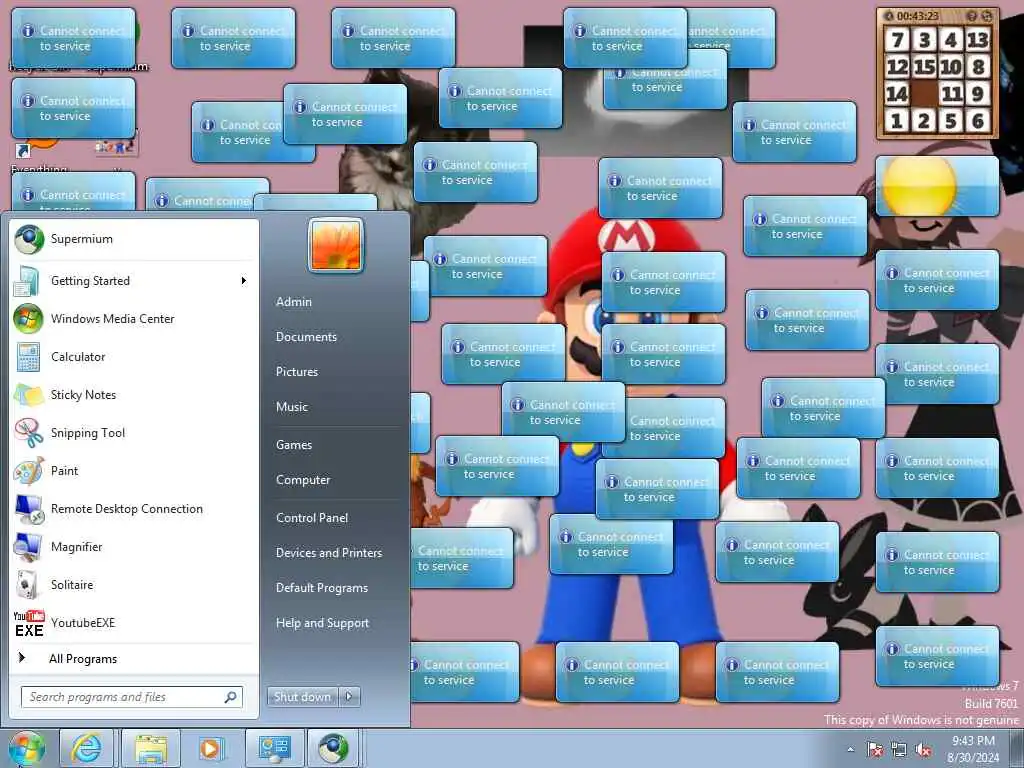1024x768 pixels.
Task: Click the network tray icon
Action: [x=899, y=750]
